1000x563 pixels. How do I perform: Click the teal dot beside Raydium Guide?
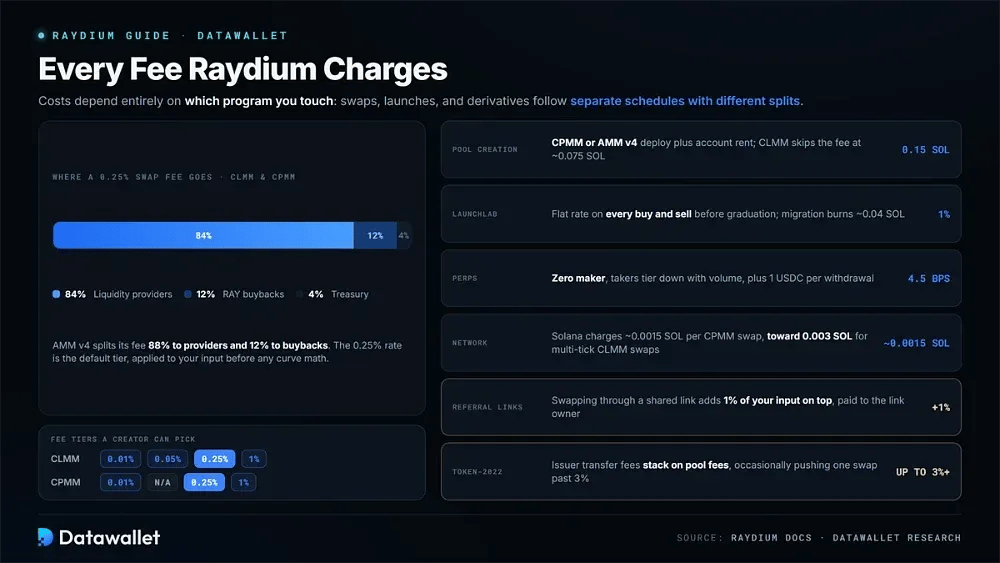[41, 36]
